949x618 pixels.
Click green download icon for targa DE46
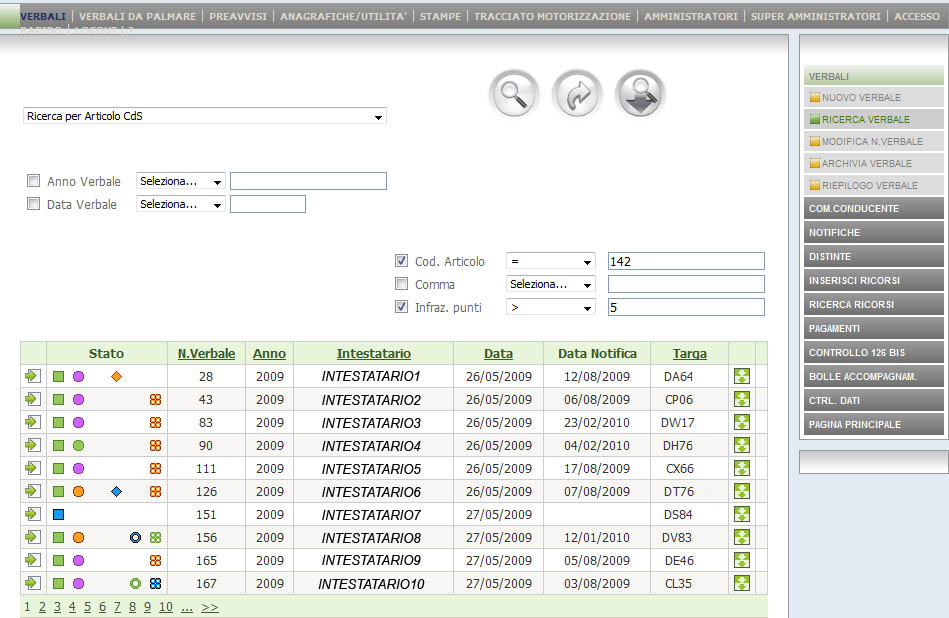pos(742,560)
